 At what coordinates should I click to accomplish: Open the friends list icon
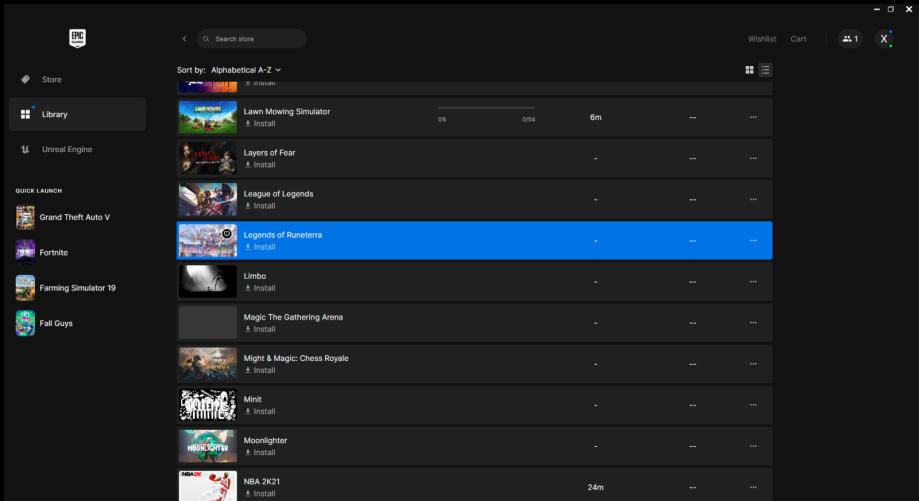point(850,39)
